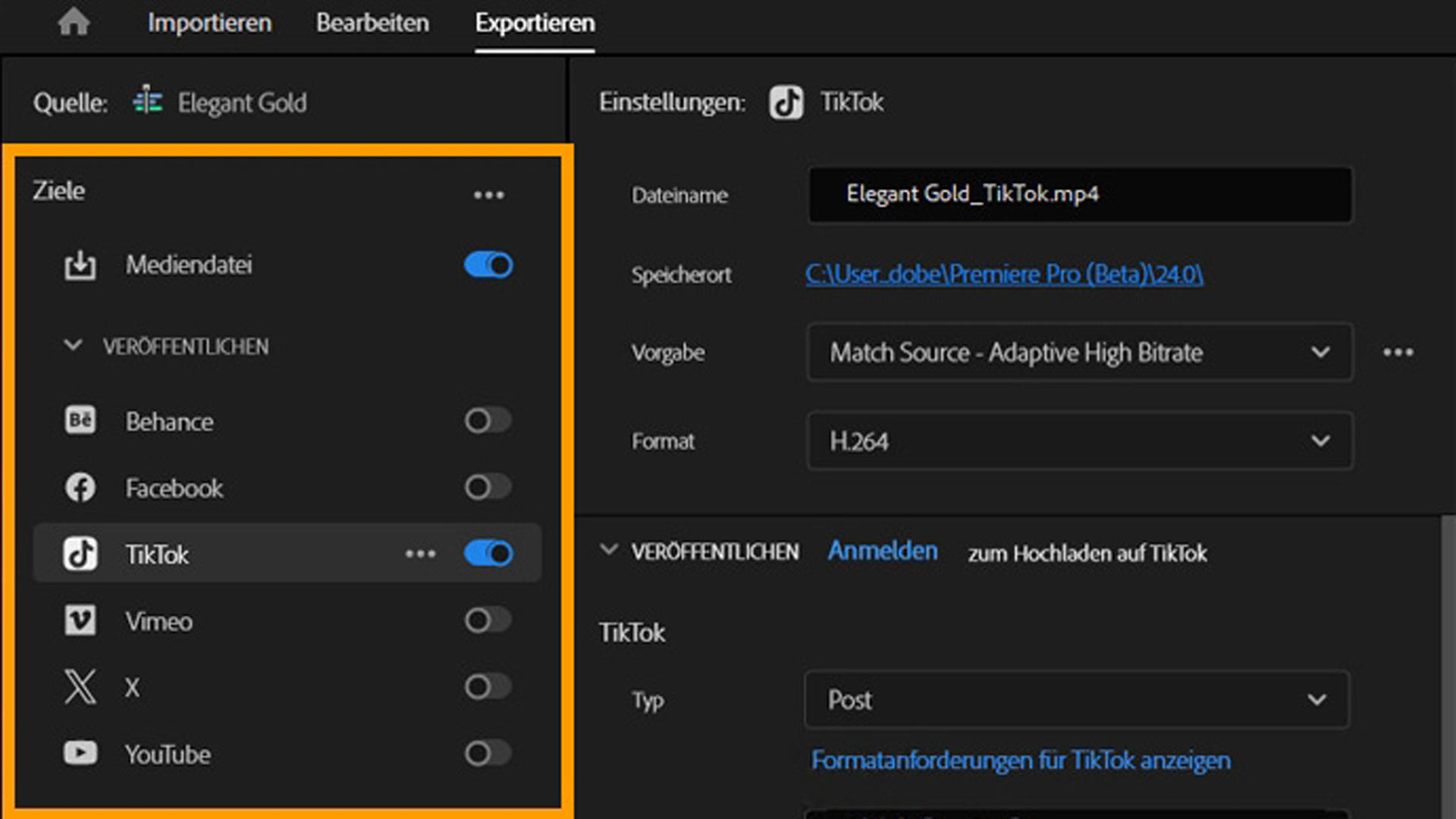1456x819 pixels.
Task: Select the TikTok destination icon
Action: click(80, 554)
